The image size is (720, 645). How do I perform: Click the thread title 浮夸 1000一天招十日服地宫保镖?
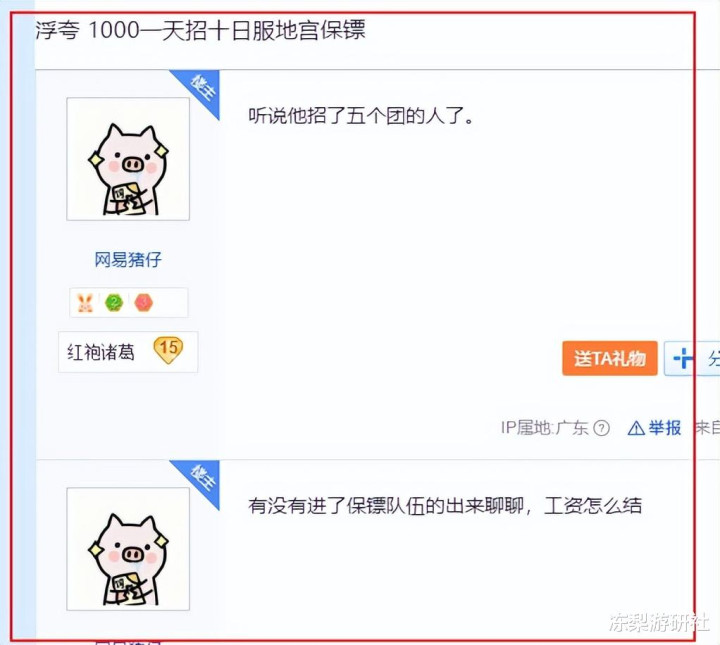click(200, 30)
